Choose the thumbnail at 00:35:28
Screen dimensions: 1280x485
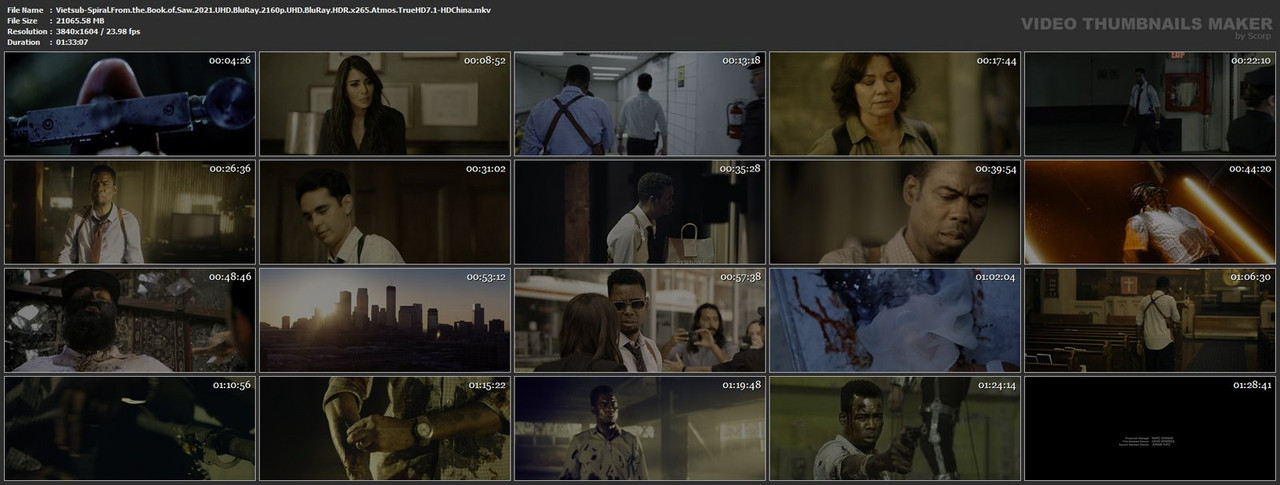tap(640, 212)
